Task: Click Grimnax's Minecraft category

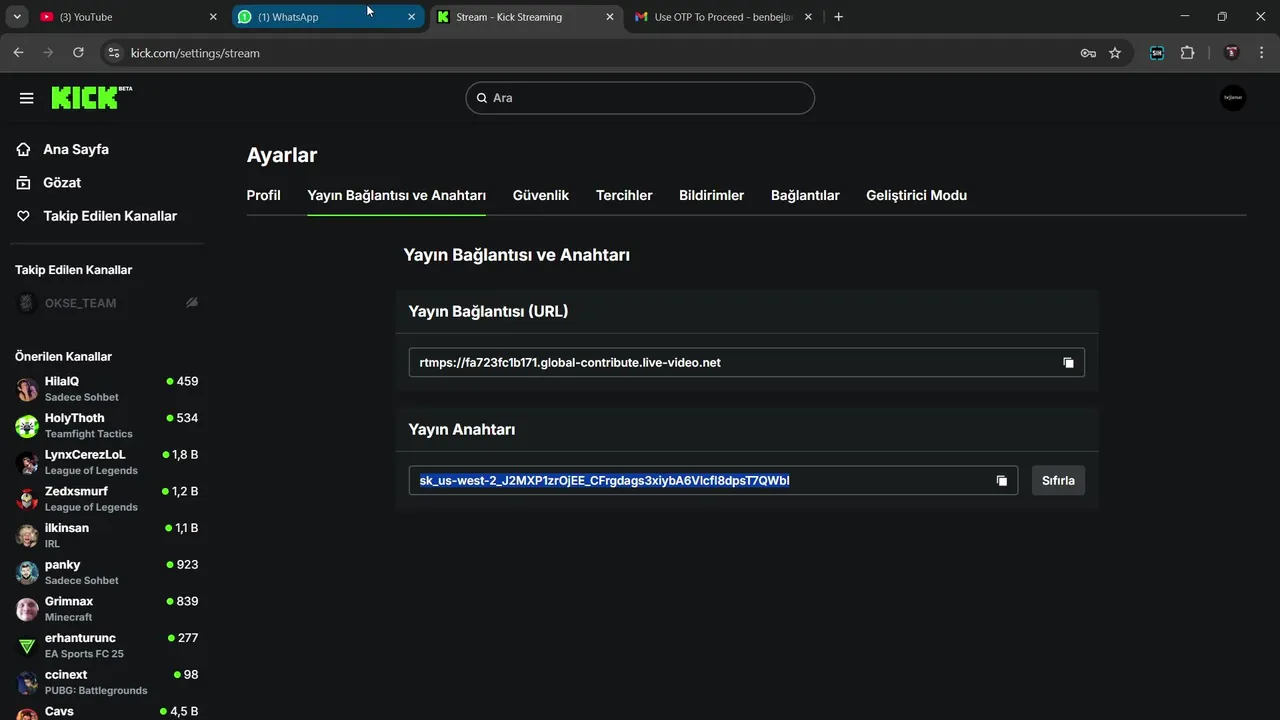Action: [68, 618]
